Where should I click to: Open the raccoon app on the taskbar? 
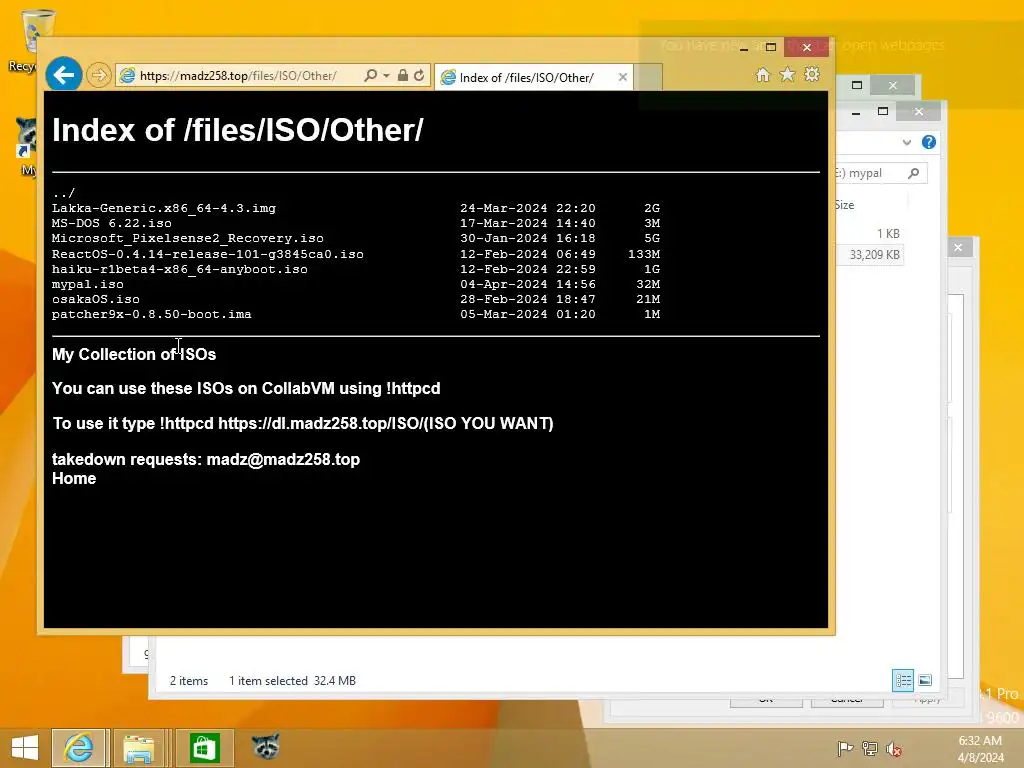point(266,746)
